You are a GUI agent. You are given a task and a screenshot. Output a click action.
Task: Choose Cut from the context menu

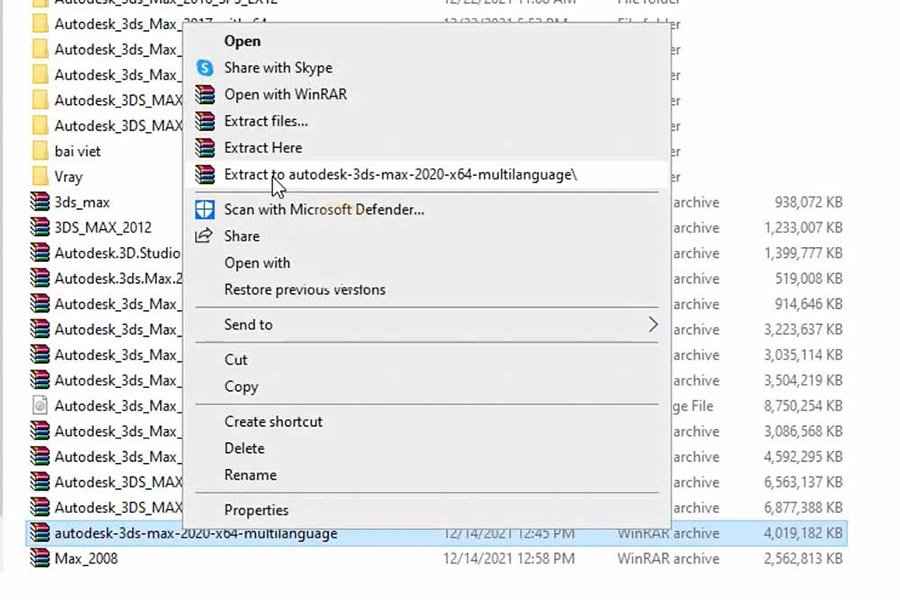tap(235, 360)
